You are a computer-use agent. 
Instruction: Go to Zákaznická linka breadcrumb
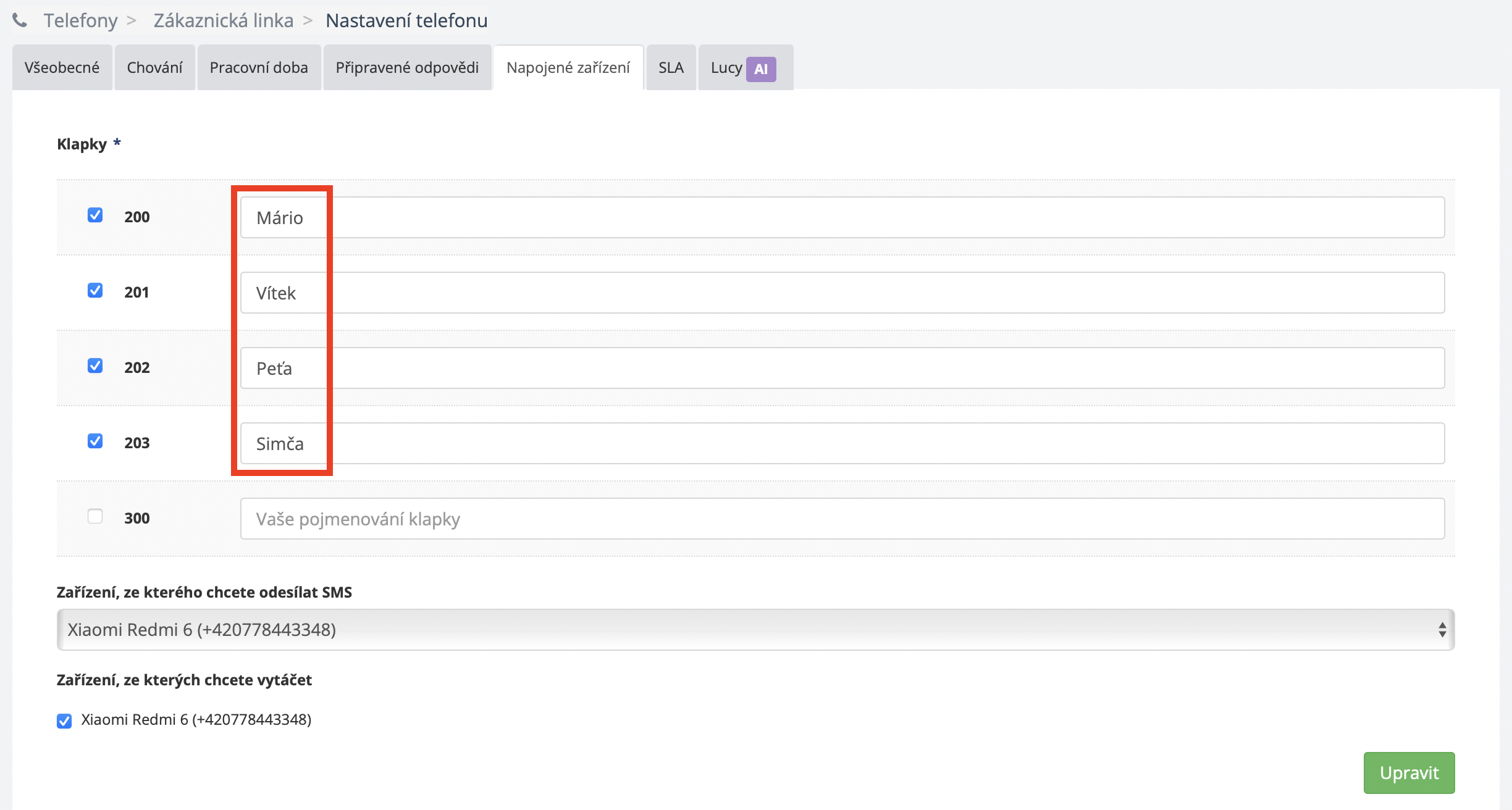pos(224,20)
